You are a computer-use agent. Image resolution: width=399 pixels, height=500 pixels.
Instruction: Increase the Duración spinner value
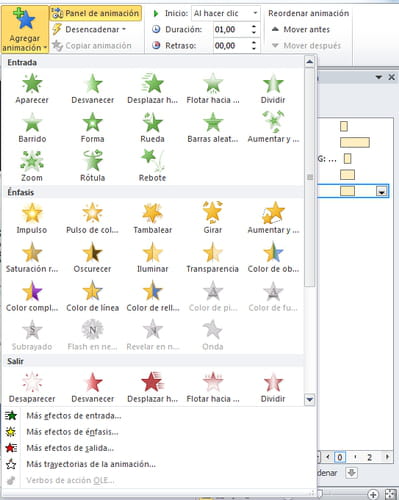click(254, 26)
